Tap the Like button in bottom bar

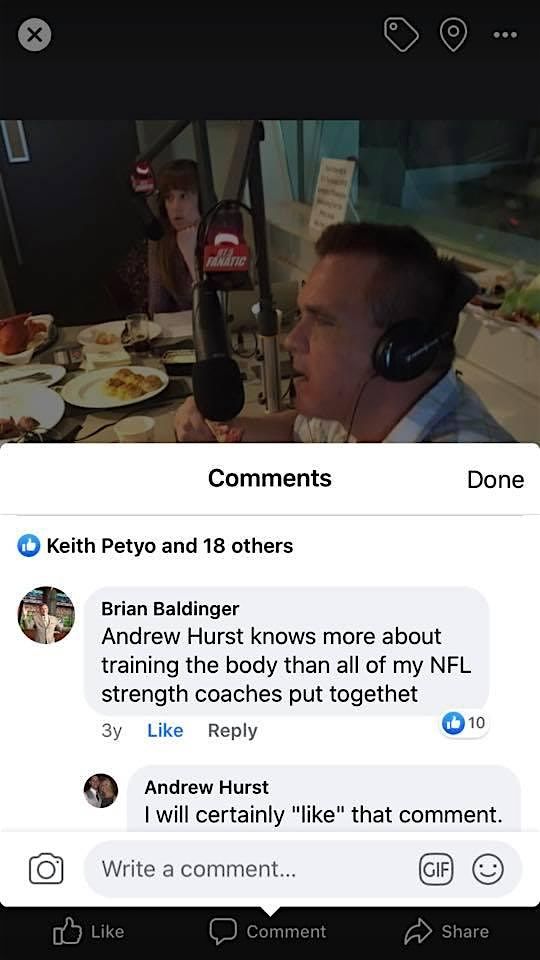pos(89,931)
